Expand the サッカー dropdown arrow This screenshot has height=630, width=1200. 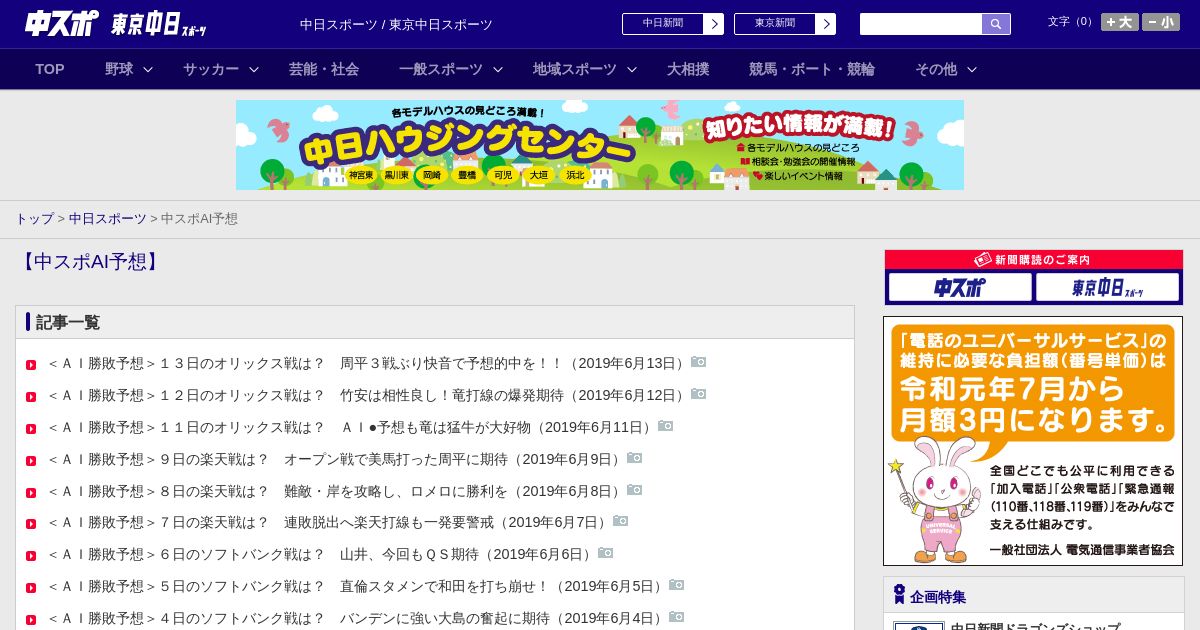254,69
